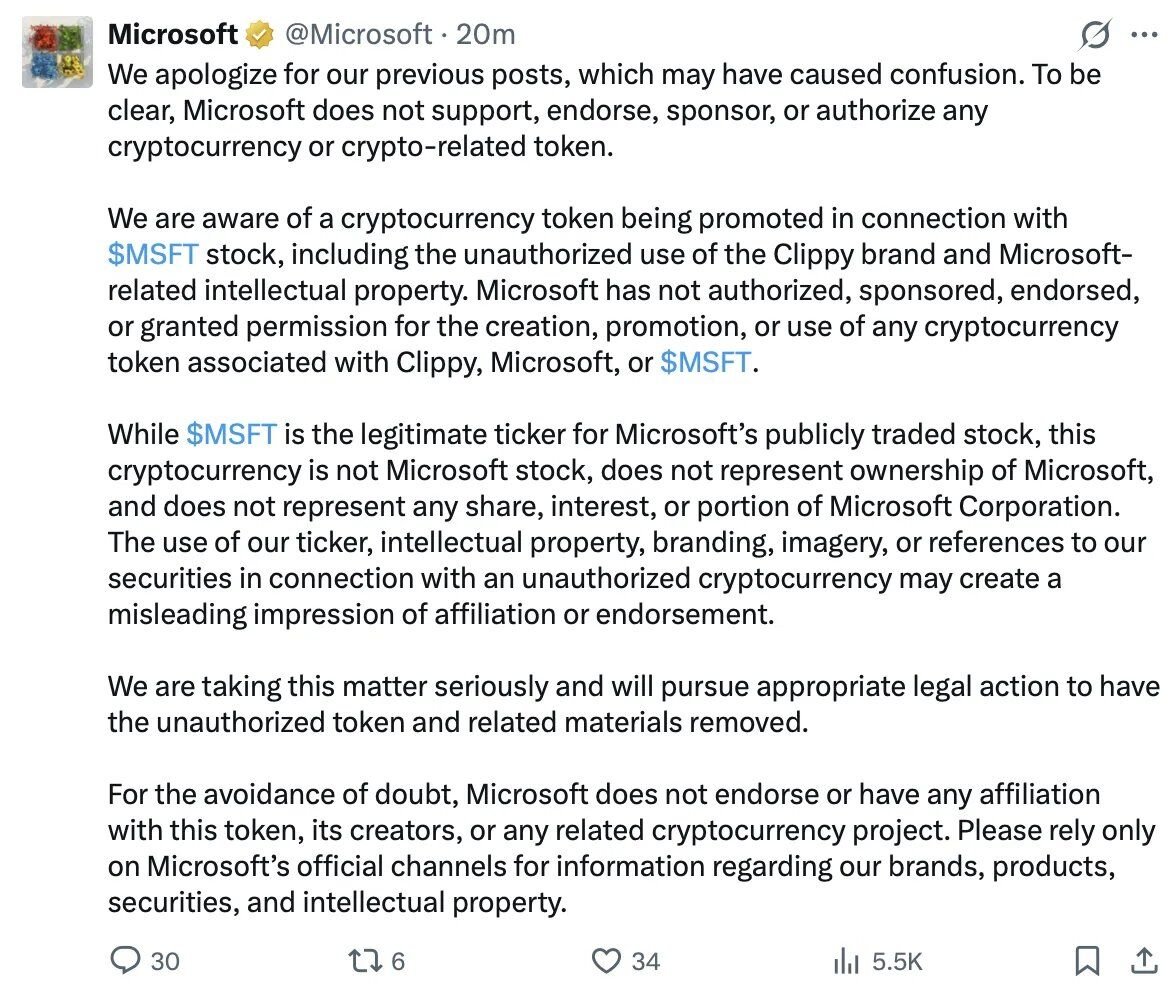Repost this tweet via retweet icon

pyautogui.click(x=366, y=961)
